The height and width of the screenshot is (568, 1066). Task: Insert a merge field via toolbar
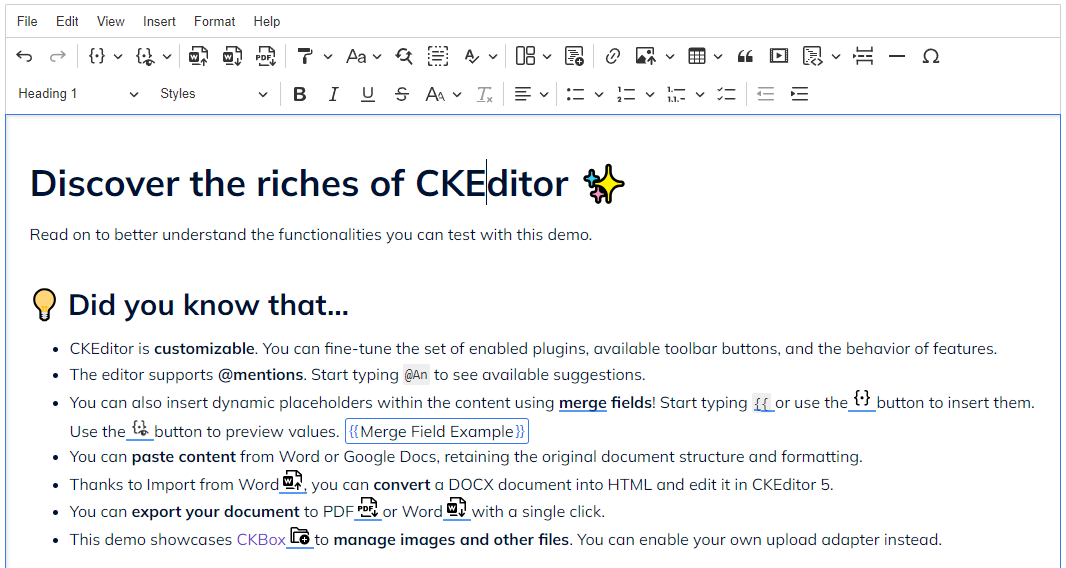[x=97, y=56]
